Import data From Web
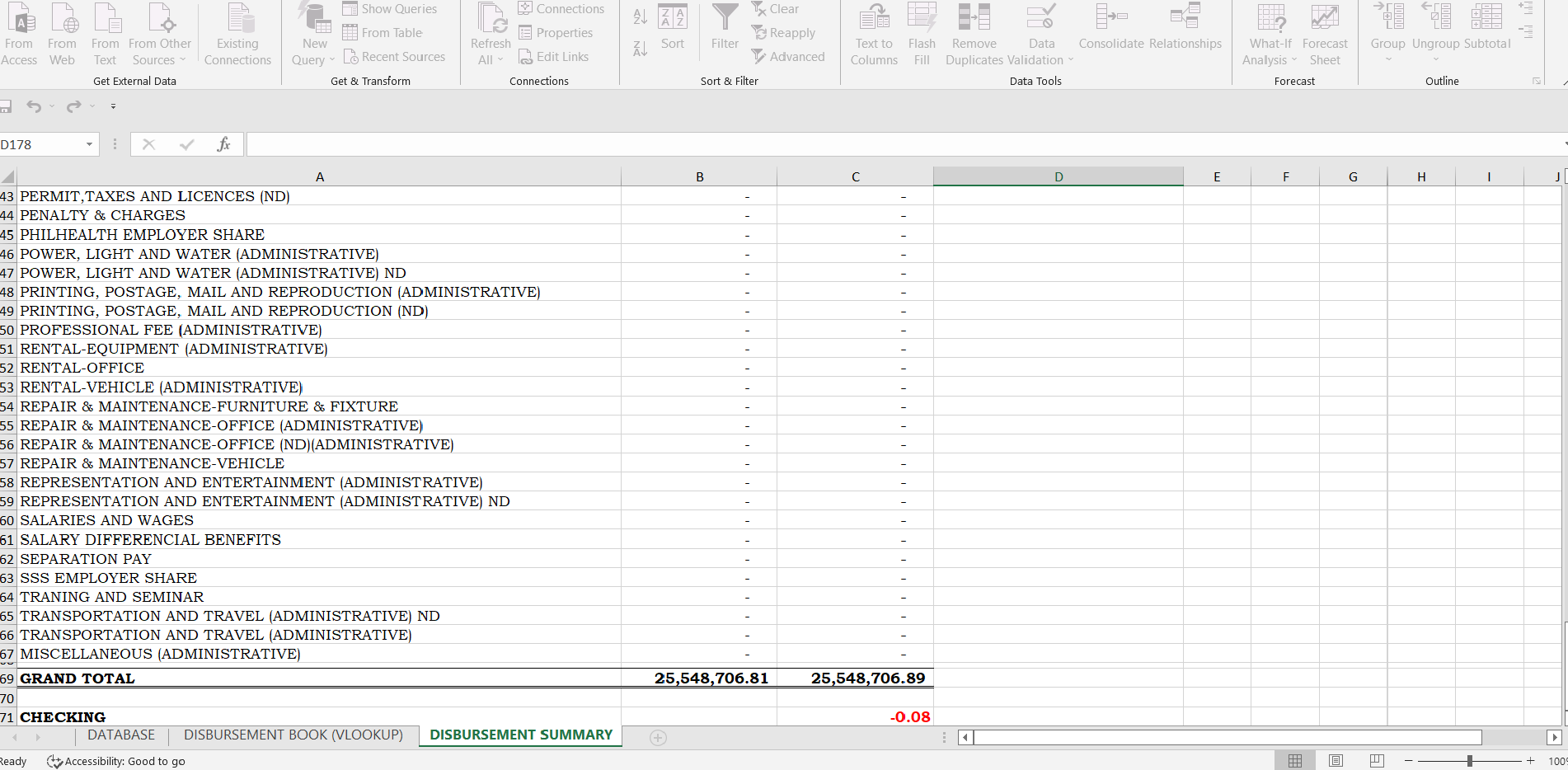Screen dimensions: 1568x770 click(62, 35)
